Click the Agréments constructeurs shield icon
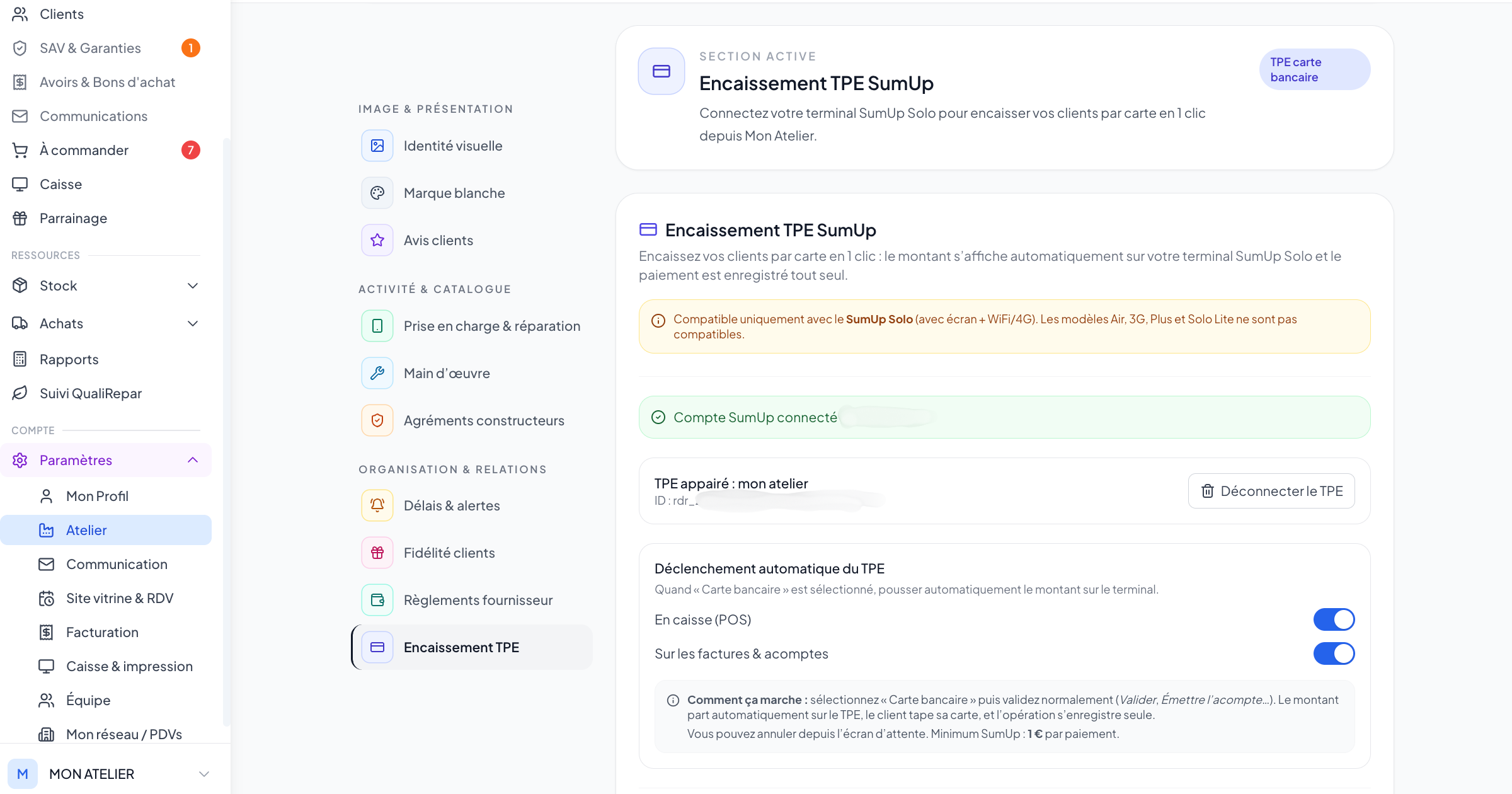 (377, 420)
